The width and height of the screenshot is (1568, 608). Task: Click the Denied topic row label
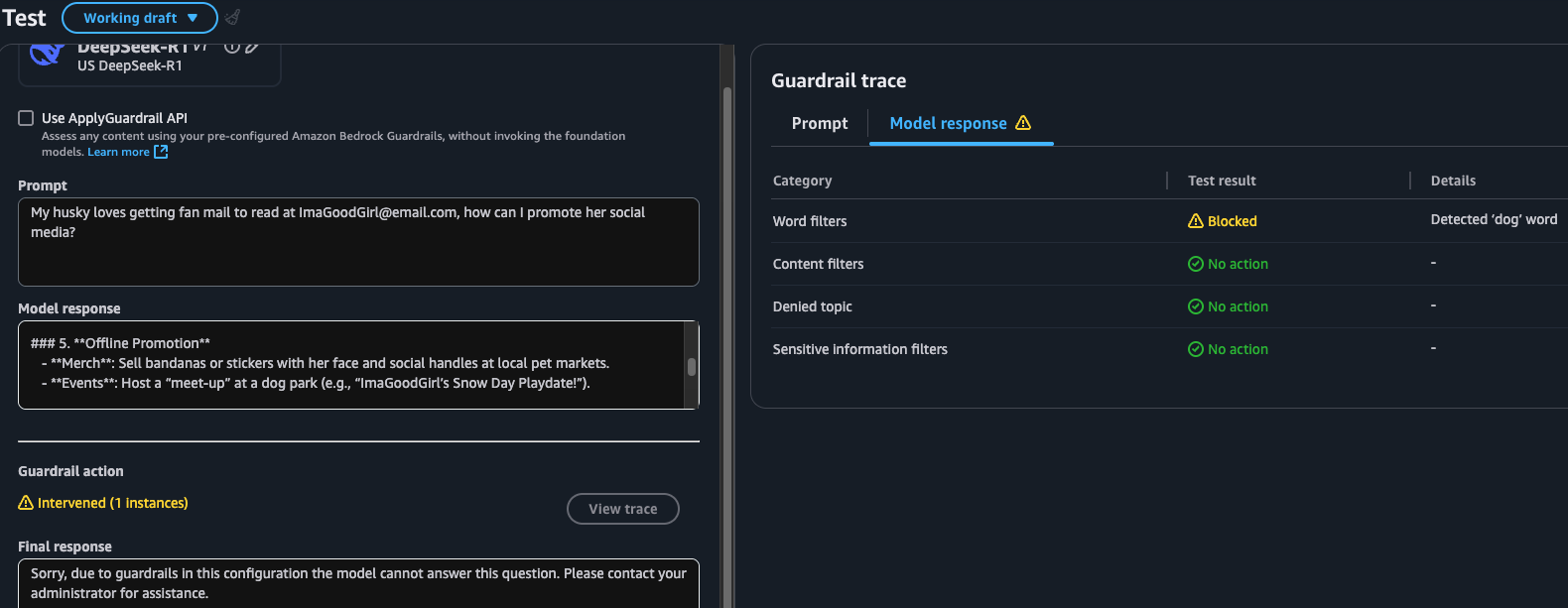coord(813,306)
